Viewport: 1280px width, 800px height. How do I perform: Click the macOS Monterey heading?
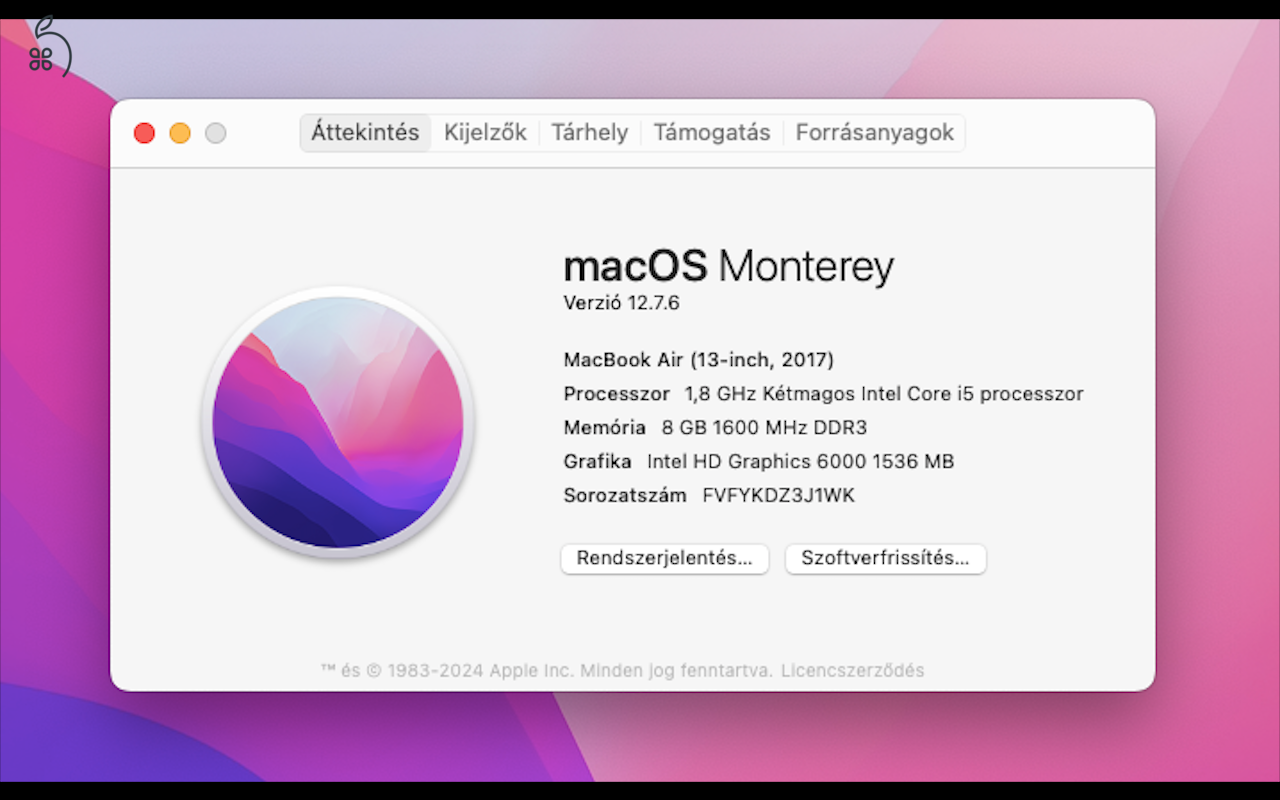pyautogui.click(x=728, y=266)
